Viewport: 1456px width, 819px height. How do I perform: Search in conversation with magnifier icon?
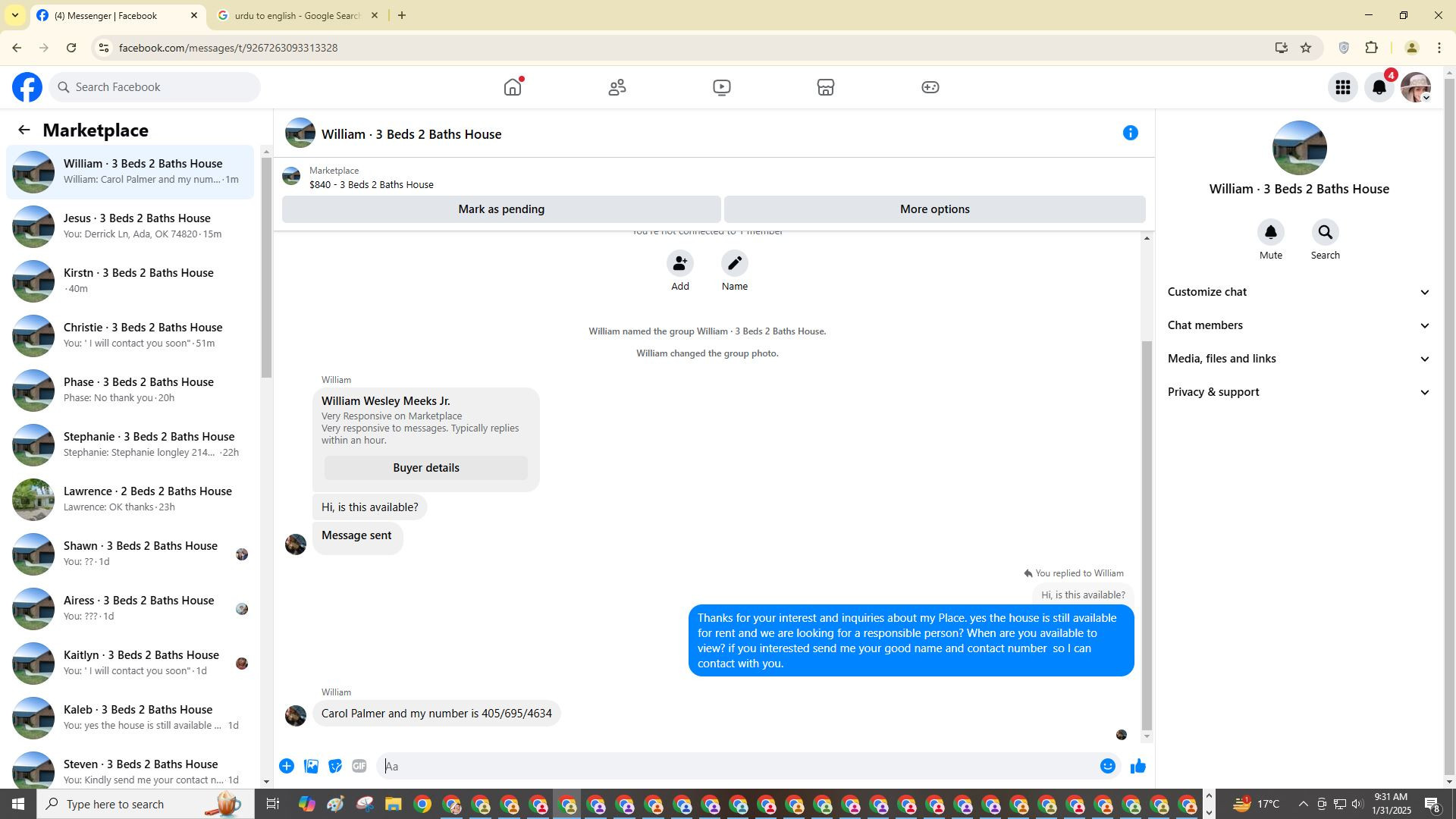(1326, 232)
